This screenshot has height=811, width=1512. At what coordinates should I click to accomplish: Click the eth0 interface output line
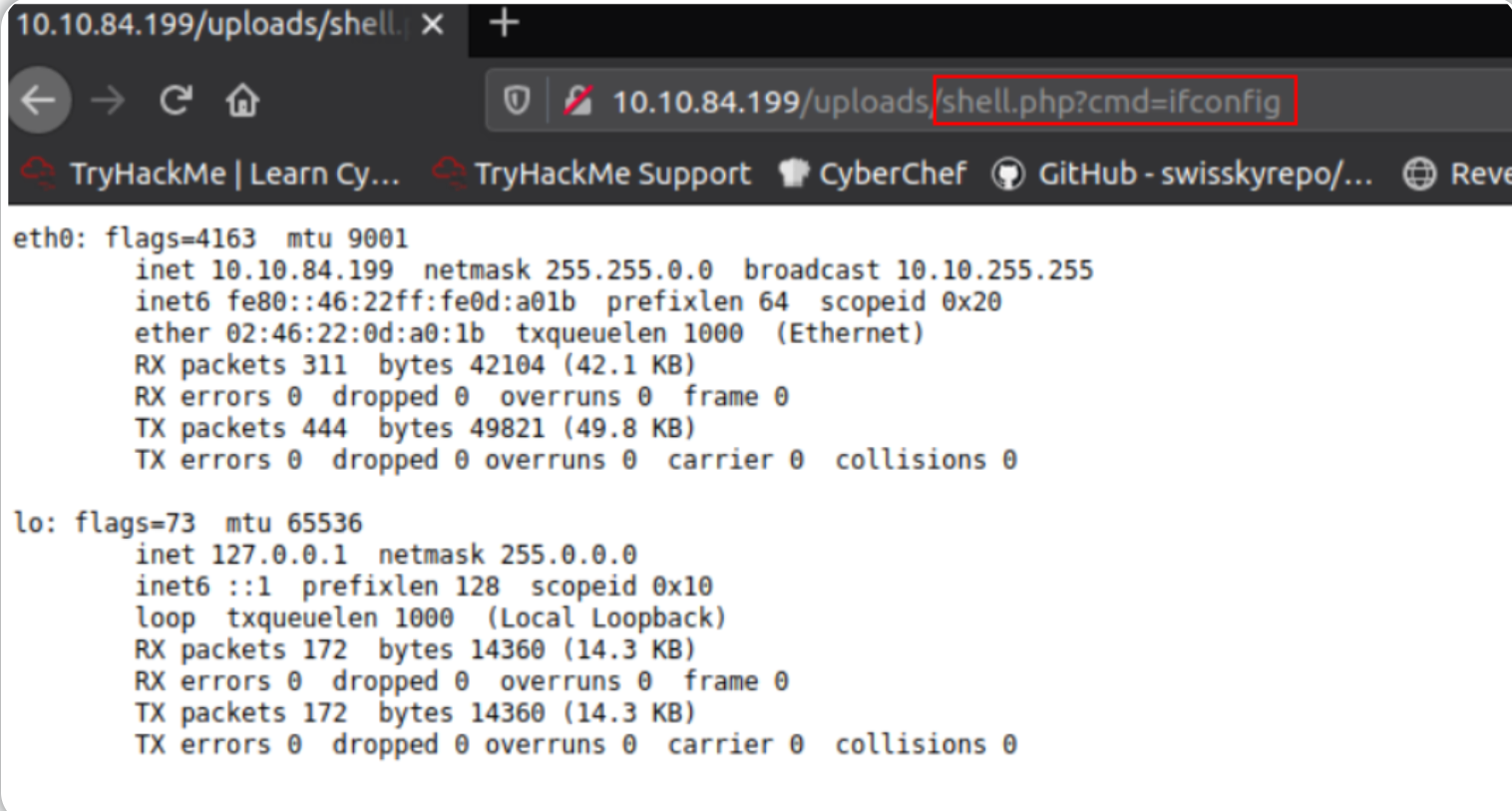[x=210, y=238]
